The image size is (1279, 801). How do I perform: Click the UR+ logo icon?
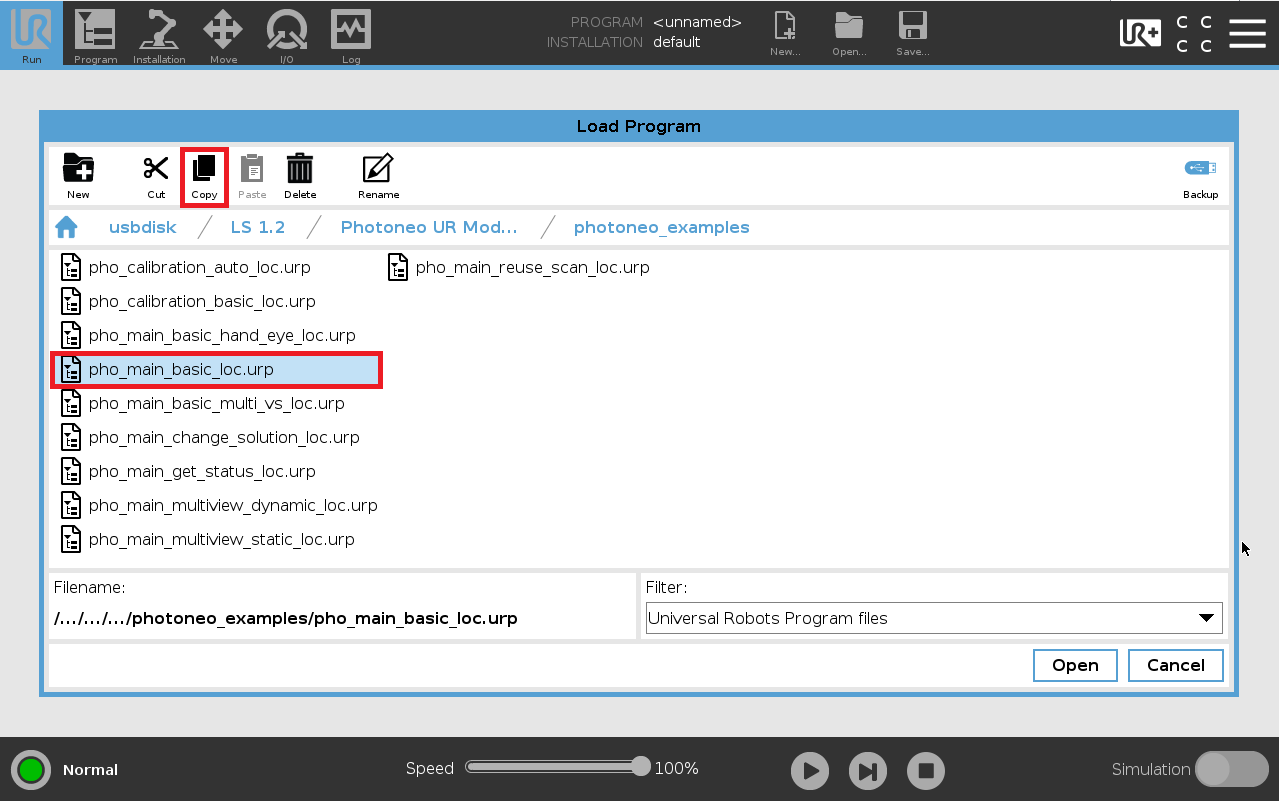(x=1140, y=33)
